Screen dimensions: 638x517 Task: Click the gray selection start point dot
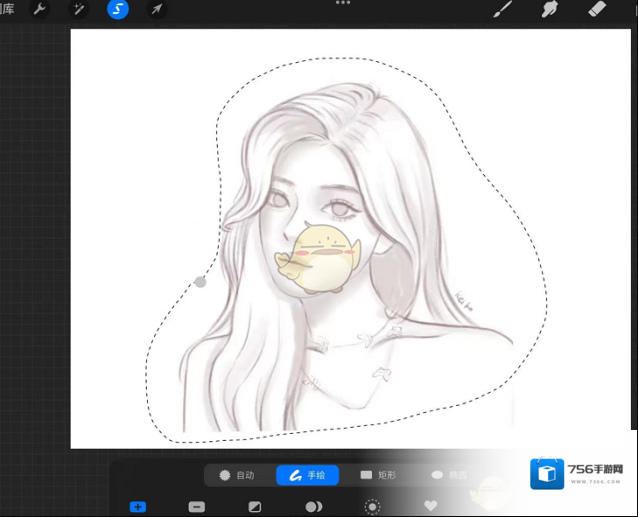pyautogui.click(x=200, y=282)
